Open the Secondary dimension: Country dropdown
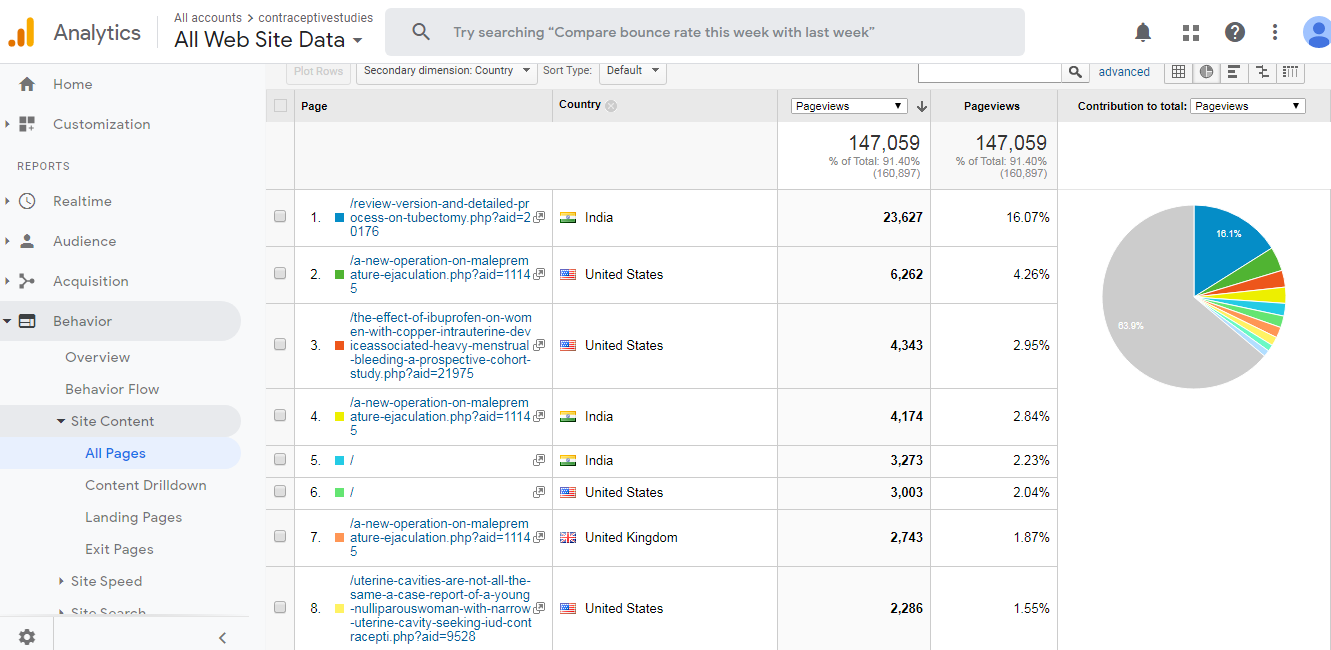 [x=446, y=71]
